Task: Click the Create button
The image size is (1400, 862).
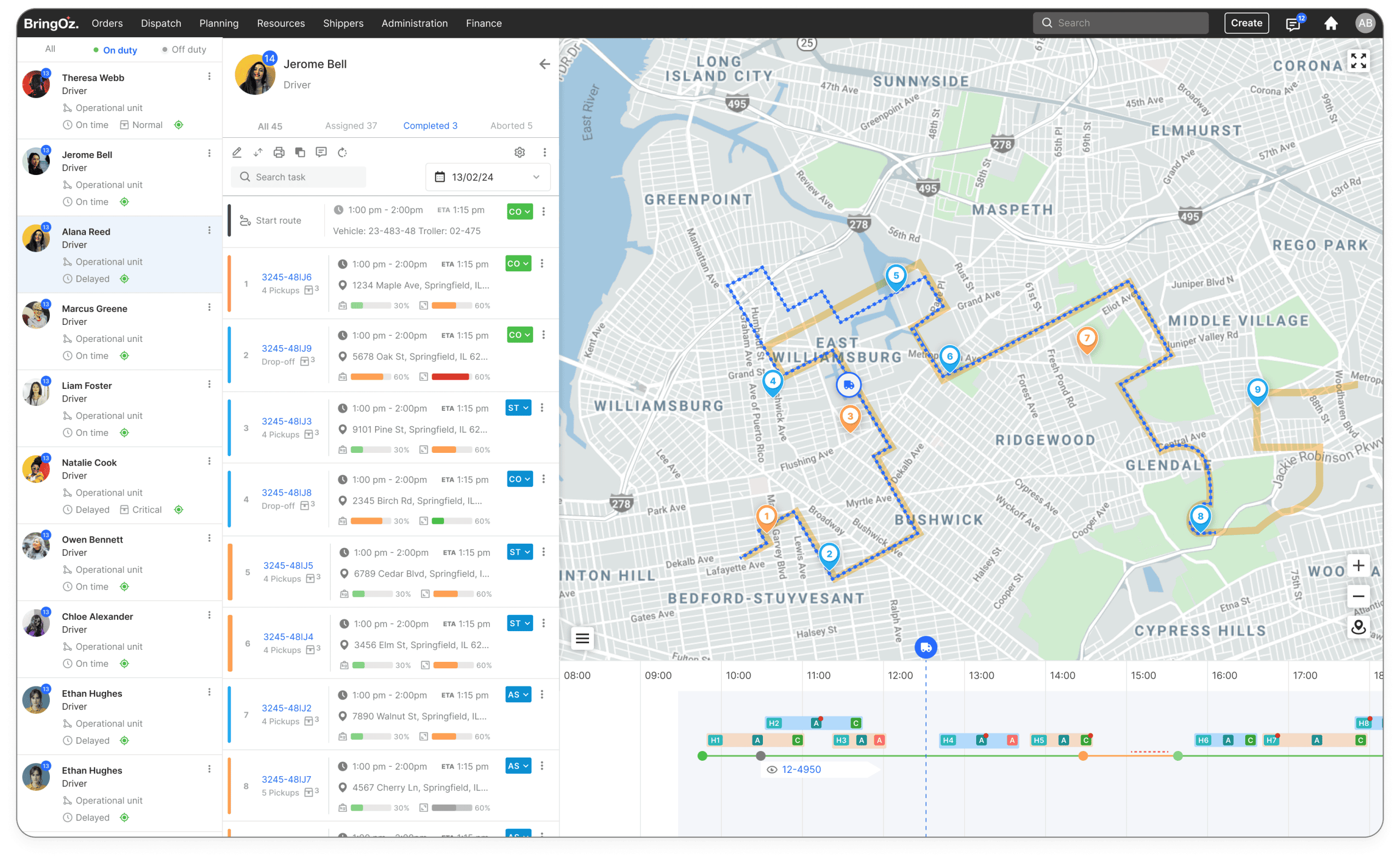Action: coord(1246,23)
